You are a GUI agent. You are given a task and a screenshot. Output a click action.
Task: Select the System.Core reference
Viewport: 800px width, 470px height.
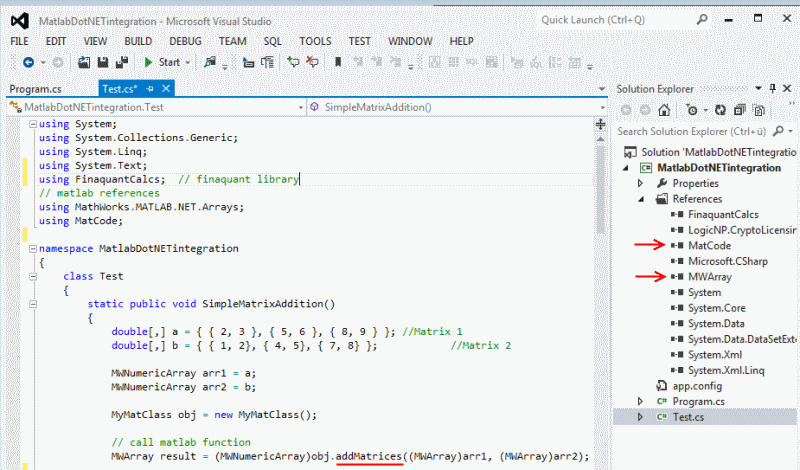tap(716, 308)
